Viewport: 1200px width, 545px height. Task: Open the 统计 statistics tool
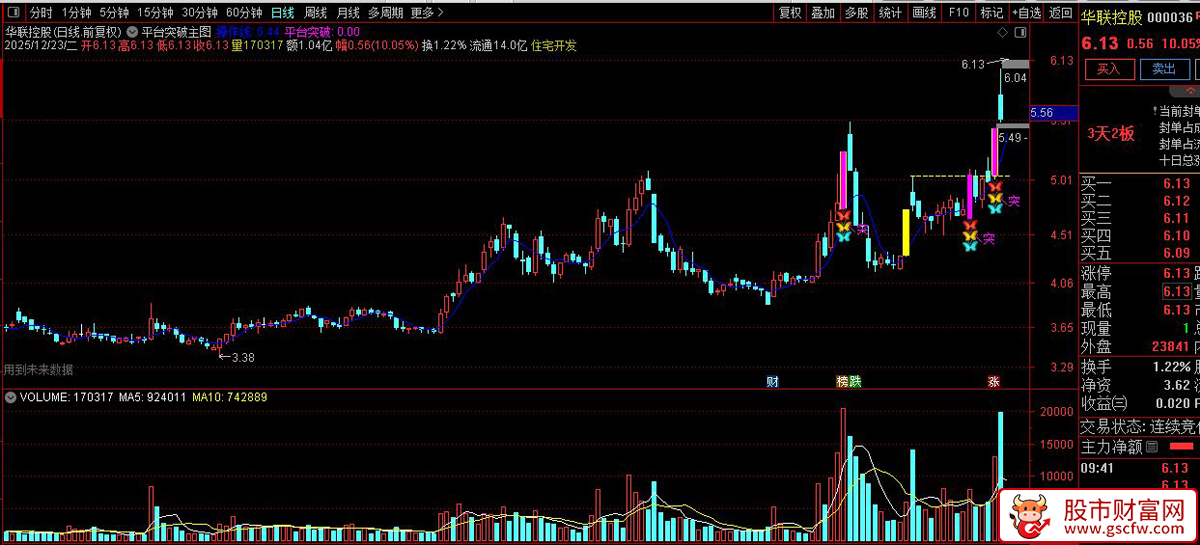(x=890, y=13)
